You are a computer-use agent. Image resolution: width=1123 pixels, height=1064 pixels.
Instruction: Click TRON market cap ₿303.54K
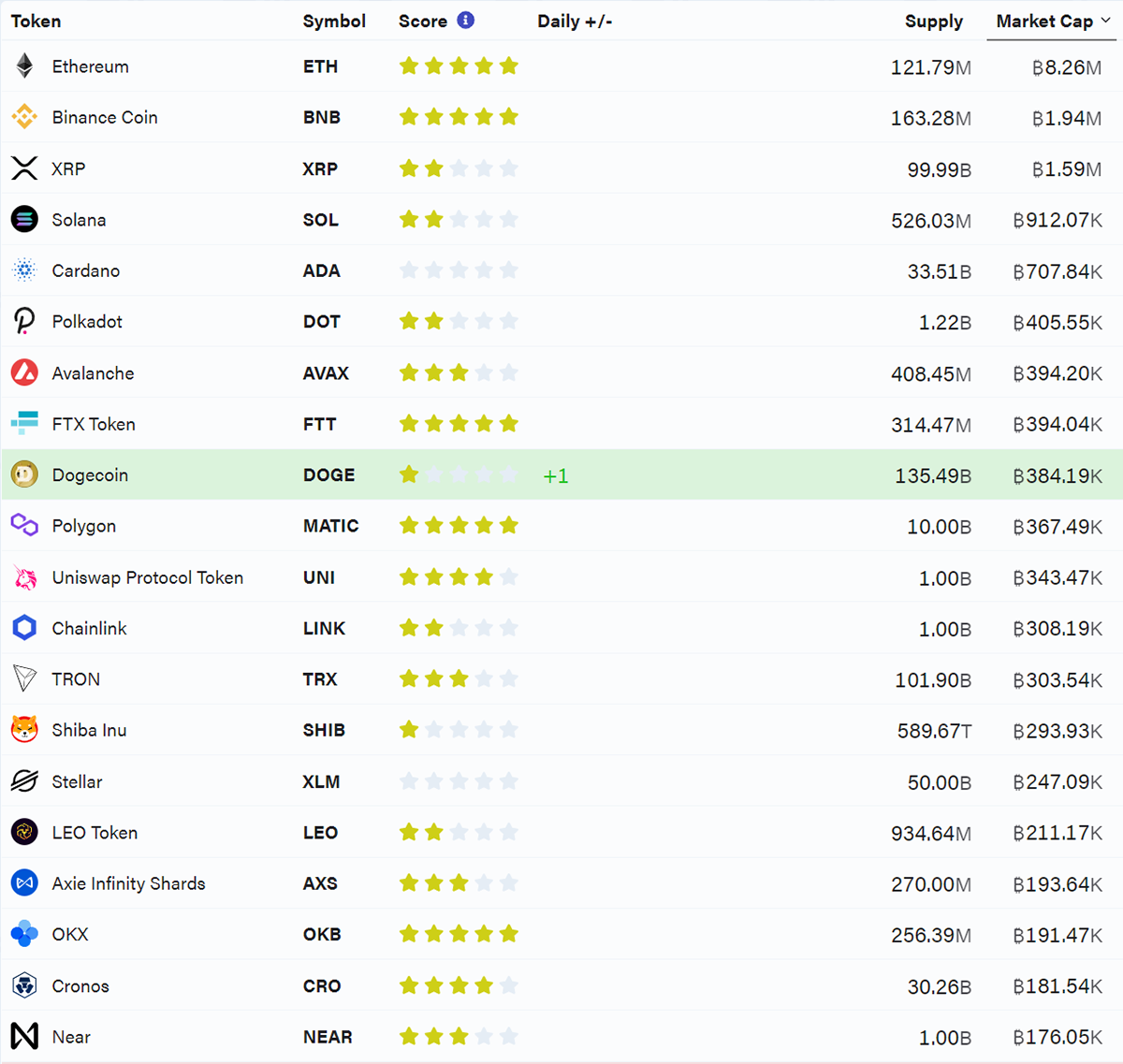tap(1058, 680)
